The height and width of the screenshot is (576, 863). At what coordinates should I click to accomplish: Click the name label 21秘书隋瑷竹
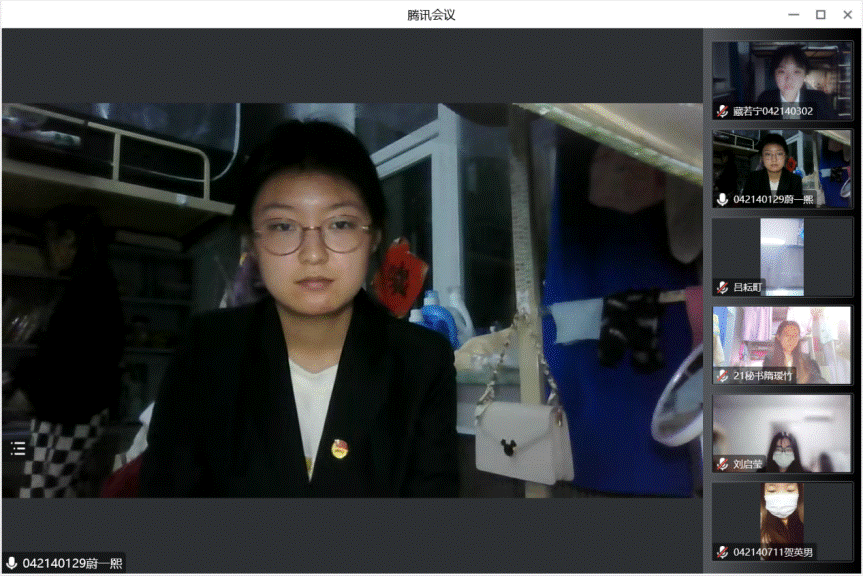[x=763, y=376]
